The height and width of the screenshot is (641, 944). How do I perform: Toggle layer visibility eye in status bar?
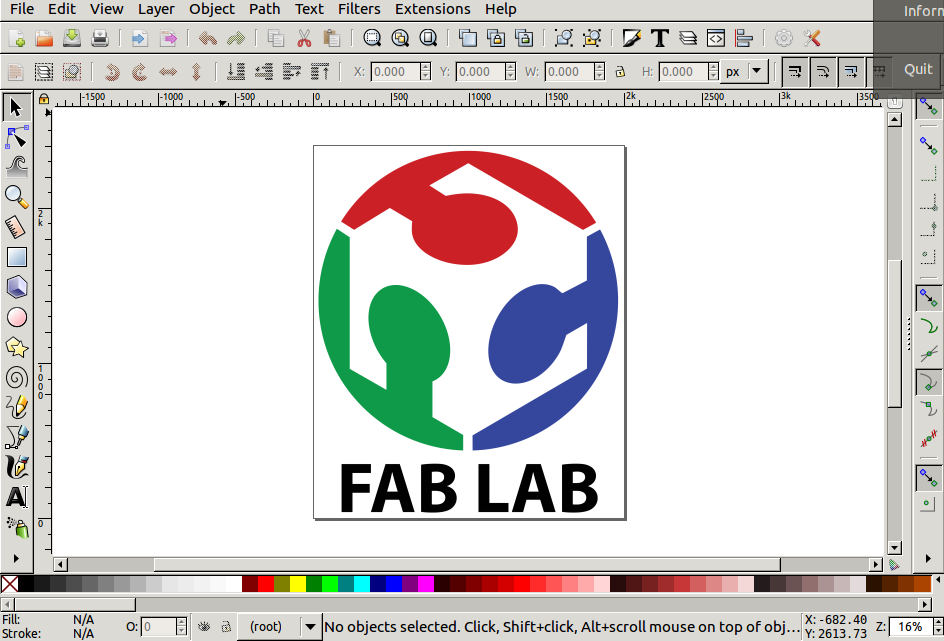pos(204,627)
